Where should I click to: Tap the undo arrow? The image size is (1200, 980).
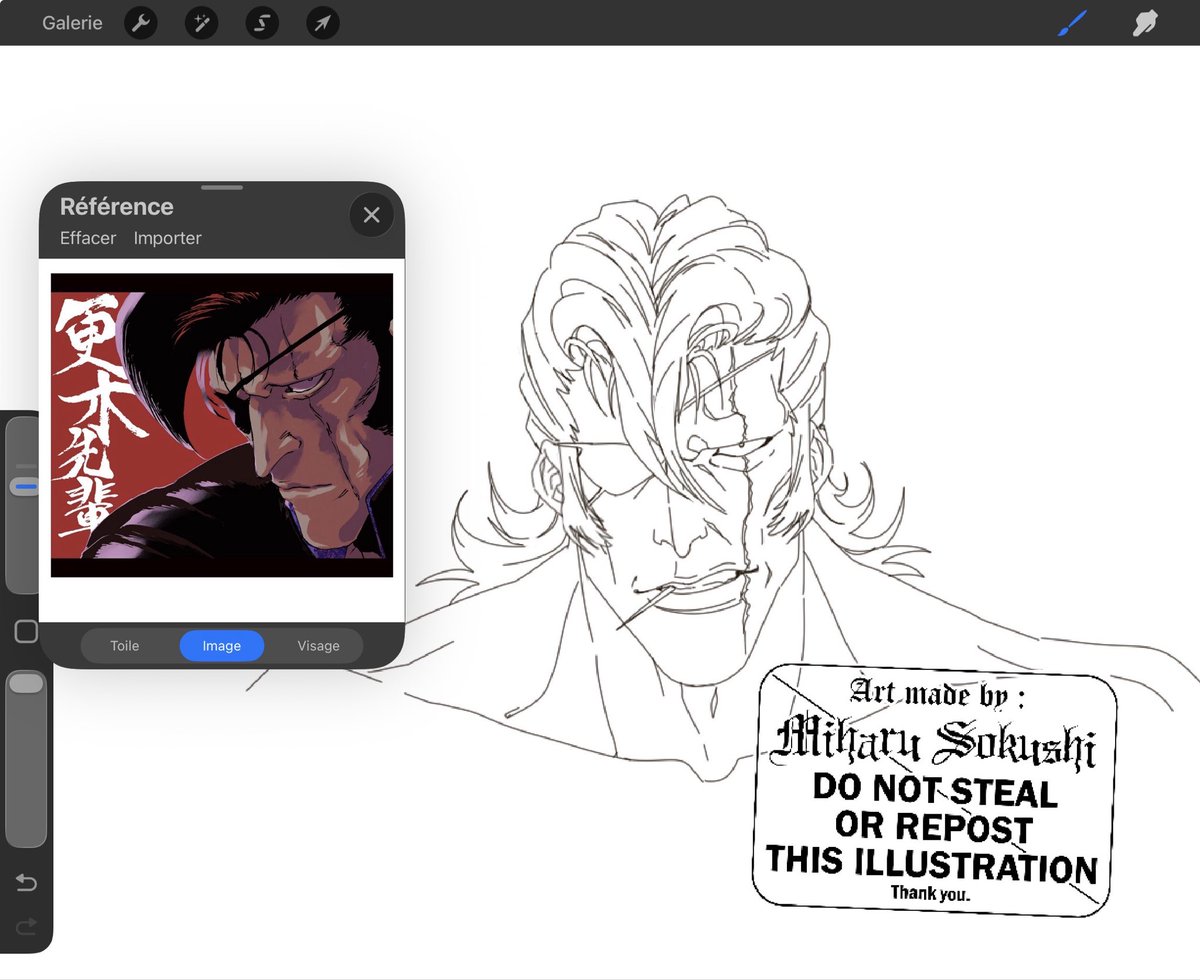26,882
